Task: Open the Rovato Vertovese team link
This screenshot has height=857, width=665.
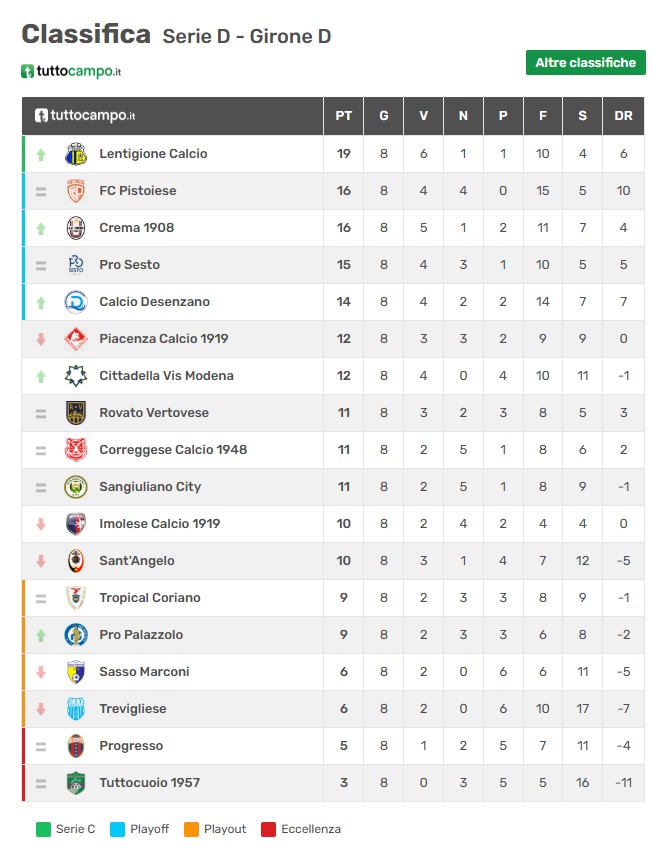Action: click(x=154, y=413)
